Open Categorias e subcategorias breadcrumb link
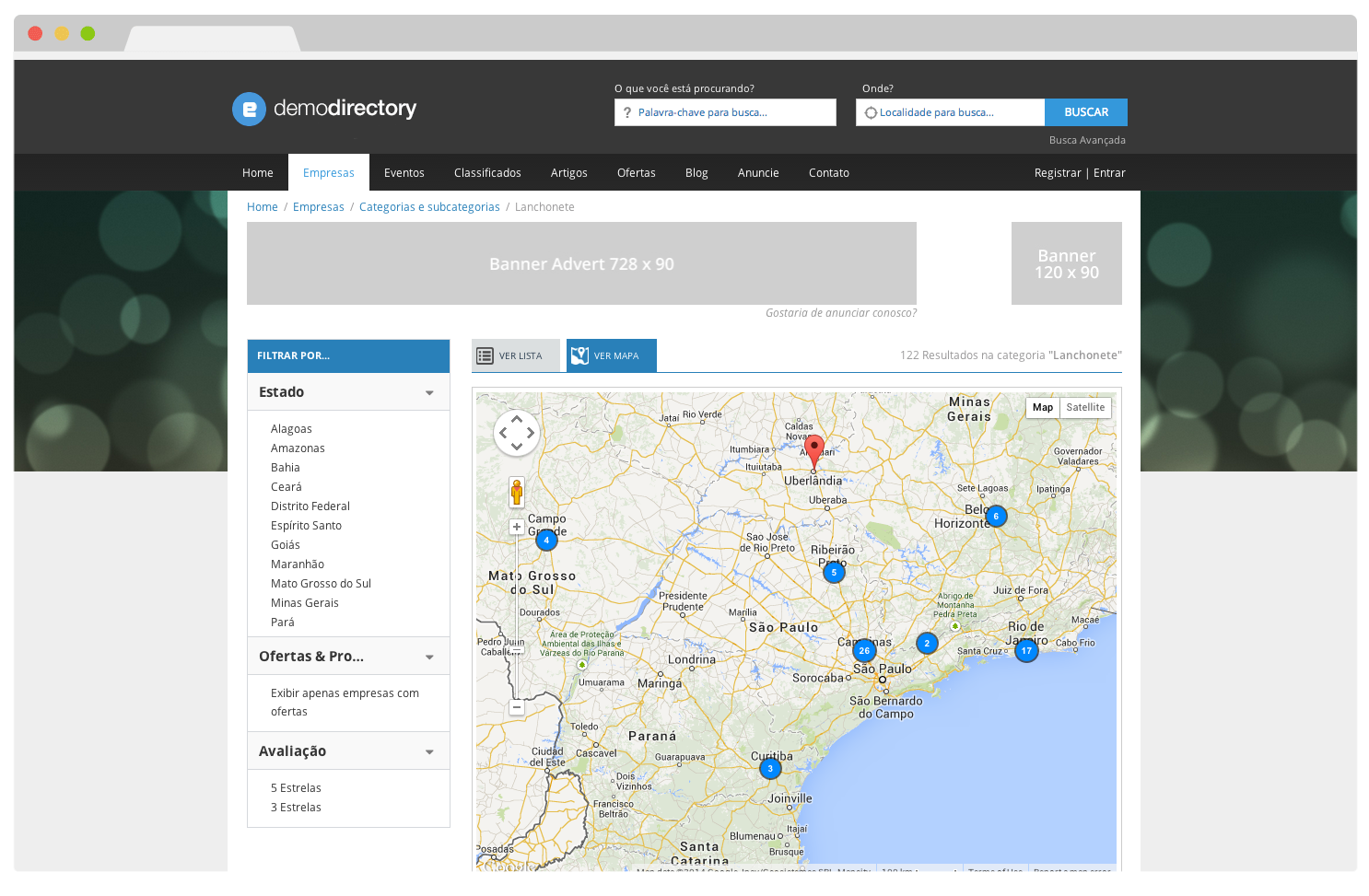Image resolution: width=1369 pixels, height=896 pixels. (429, 206)
